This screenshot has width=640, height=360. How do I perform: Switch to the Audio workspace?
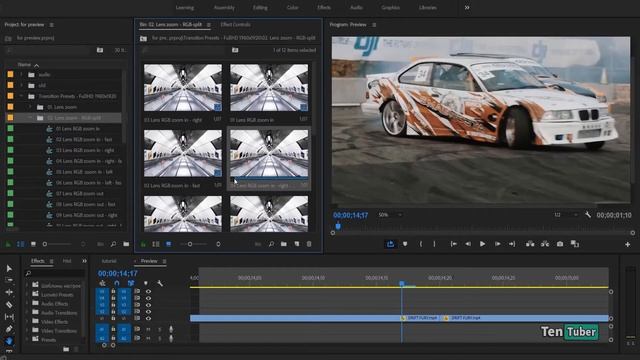coord(356,7)
